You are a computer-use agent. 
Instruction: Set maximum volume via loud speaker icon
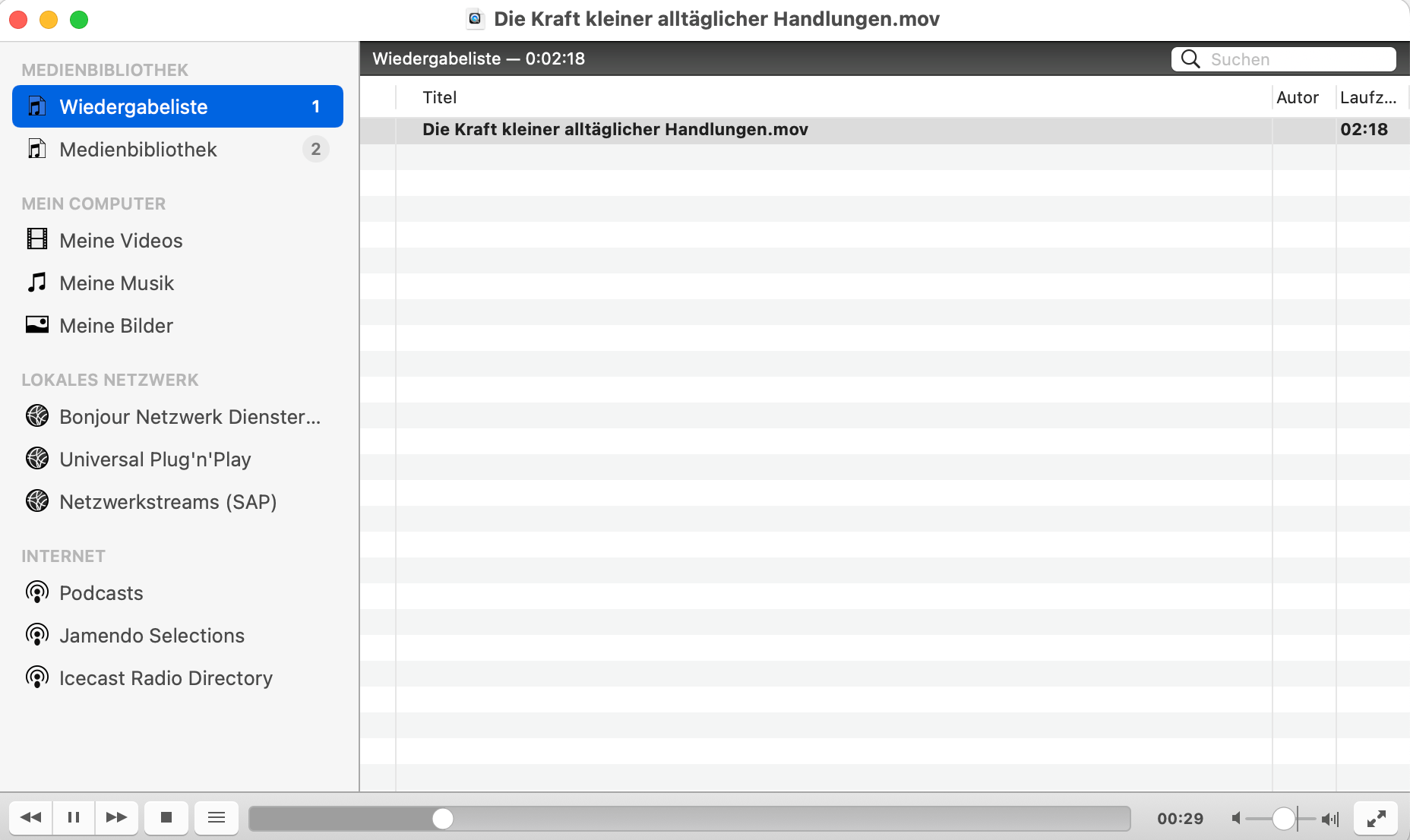tap(1329, 818)
